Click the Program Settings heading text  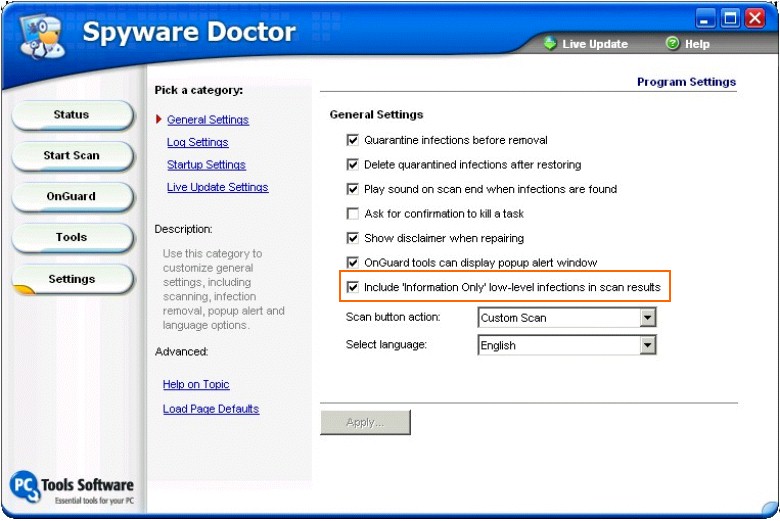686,82
